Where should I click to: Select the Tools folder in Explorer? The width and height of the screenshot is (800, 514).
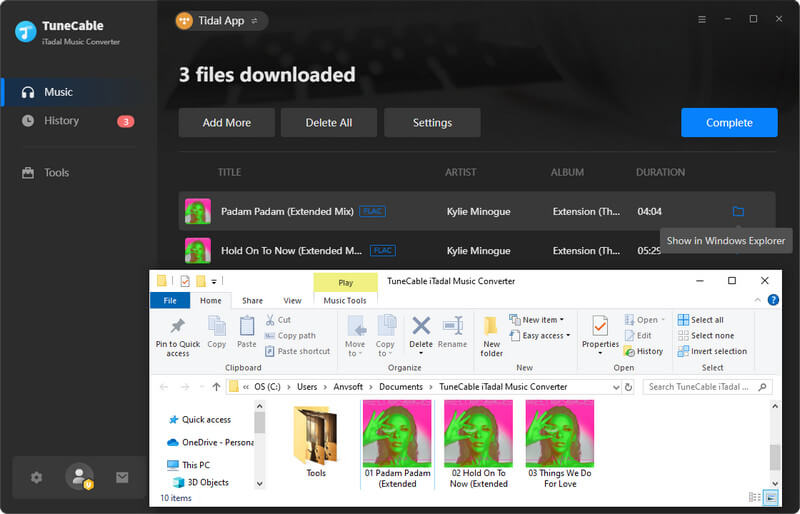[x=316, y=442]
